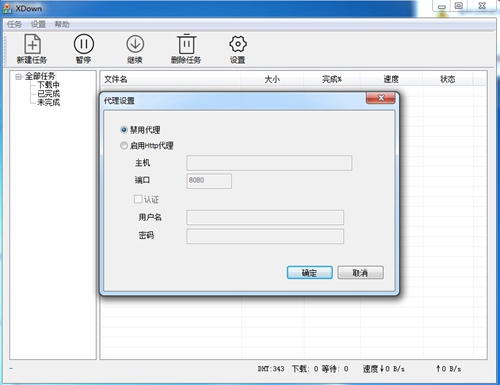Click the 大小 column header
This screenshot has width=500, height=385.
[272, 79]
